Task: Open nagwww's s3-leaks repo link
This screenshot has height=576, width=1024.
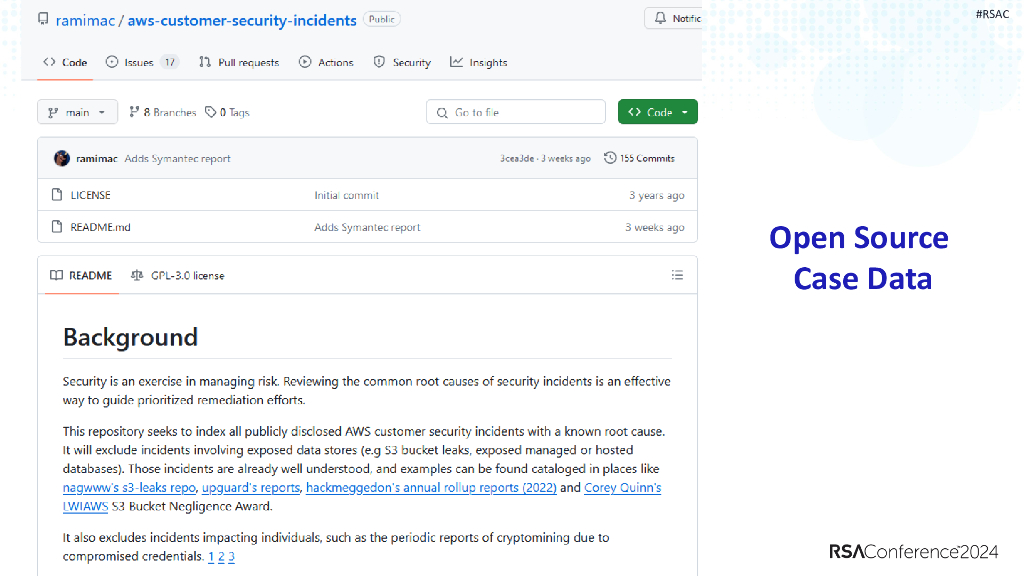Action: click(x=129, y=488)
